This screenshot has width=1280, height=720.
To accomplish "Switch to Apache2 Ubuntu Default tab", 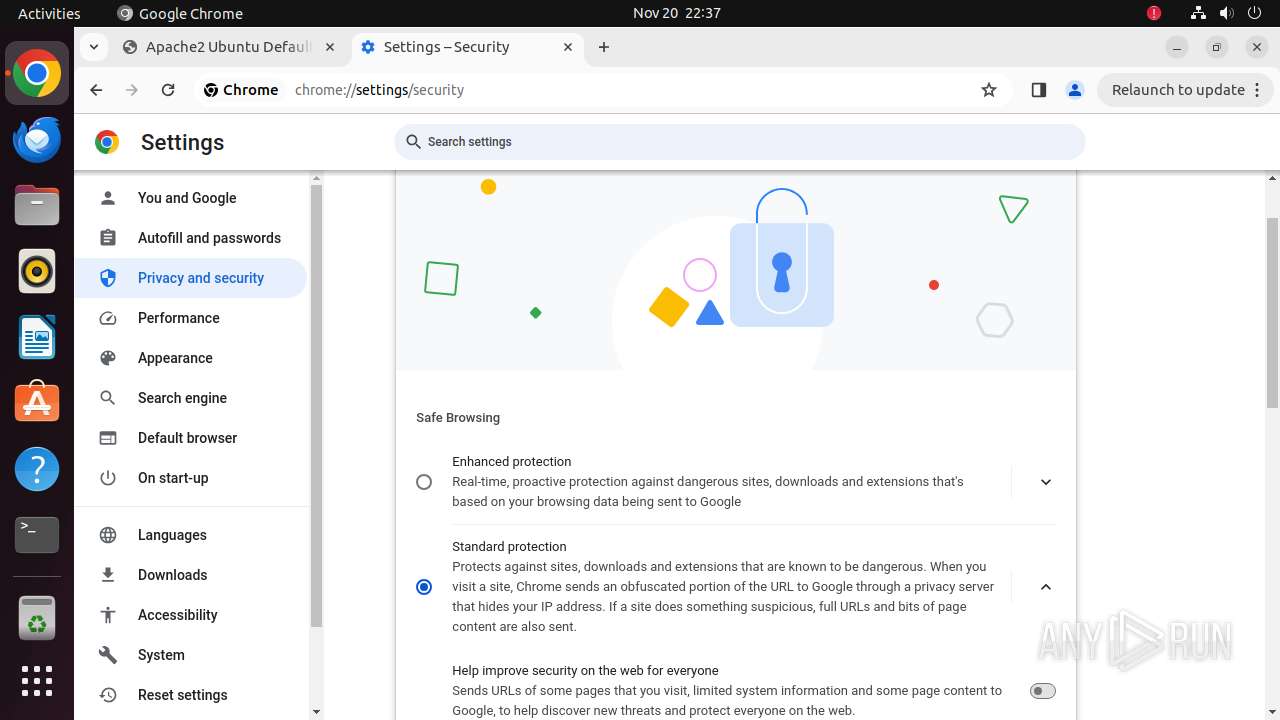I will (229, 47).
